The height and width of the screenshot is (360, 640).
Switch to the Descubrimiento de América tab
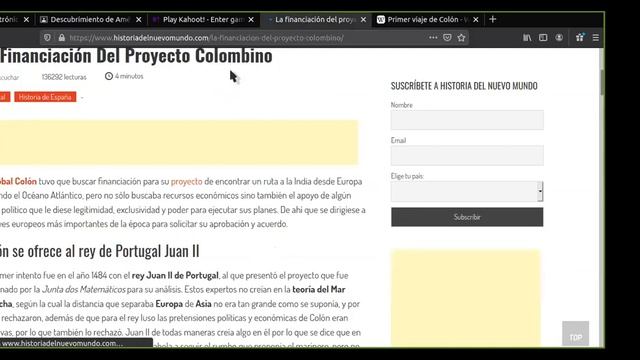[90, 20]
